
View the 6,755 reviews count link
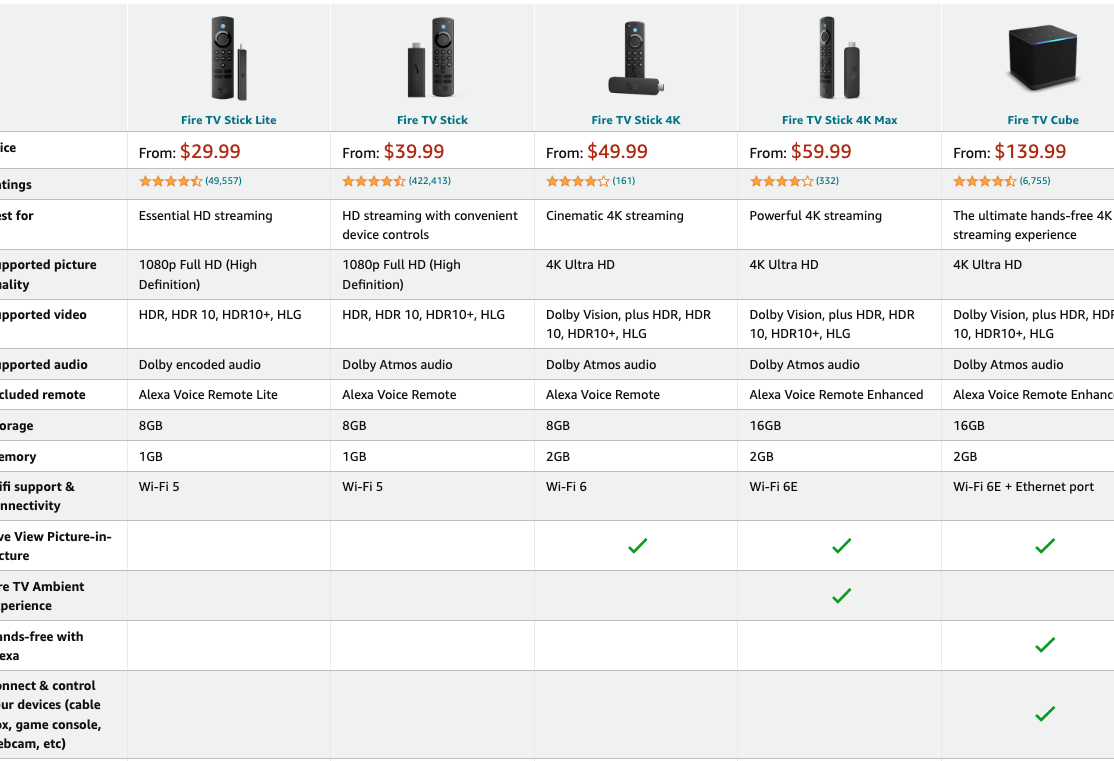[x=1035, y=181]
